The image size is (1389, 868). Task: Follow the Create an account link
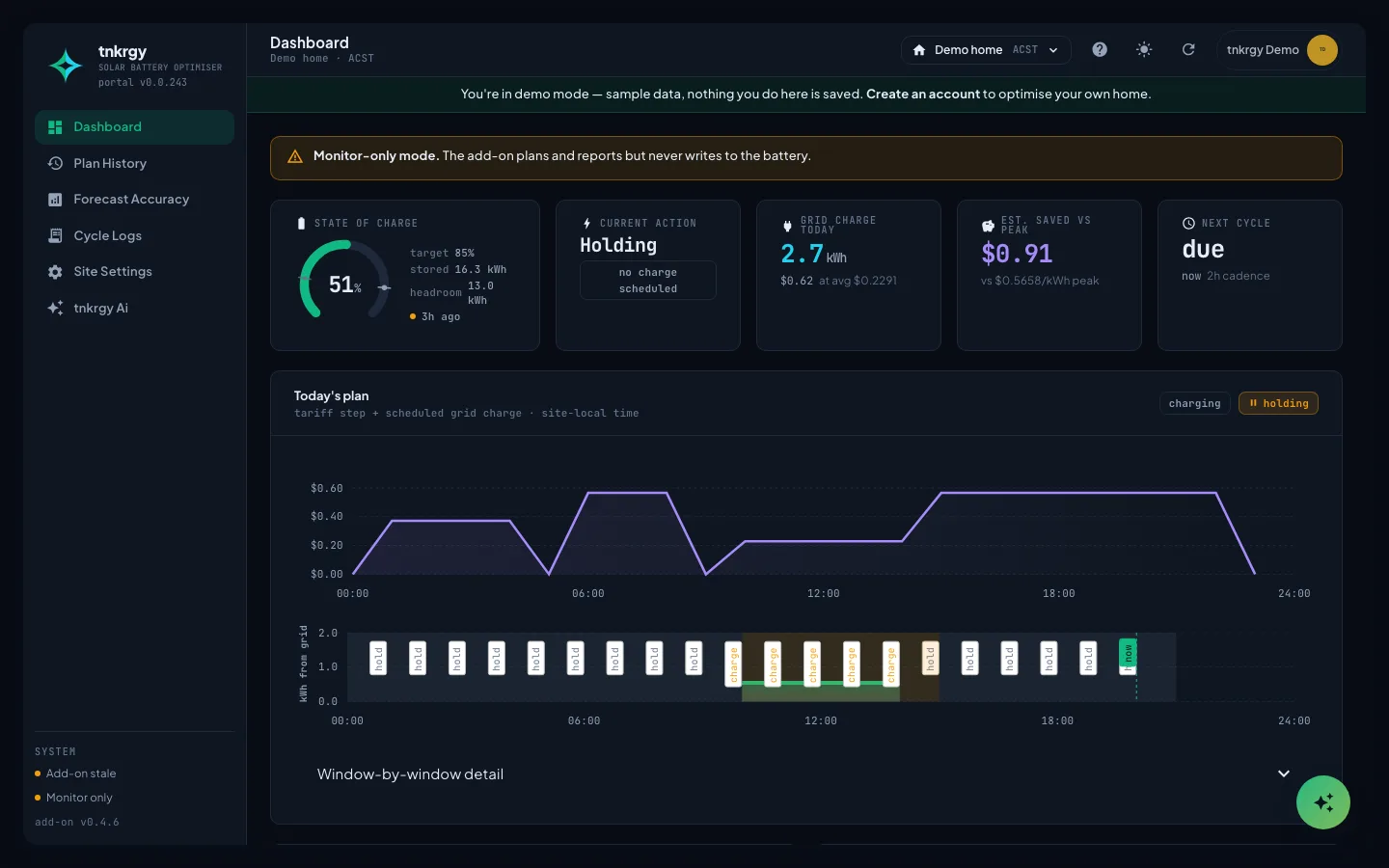tap(923, 95)
